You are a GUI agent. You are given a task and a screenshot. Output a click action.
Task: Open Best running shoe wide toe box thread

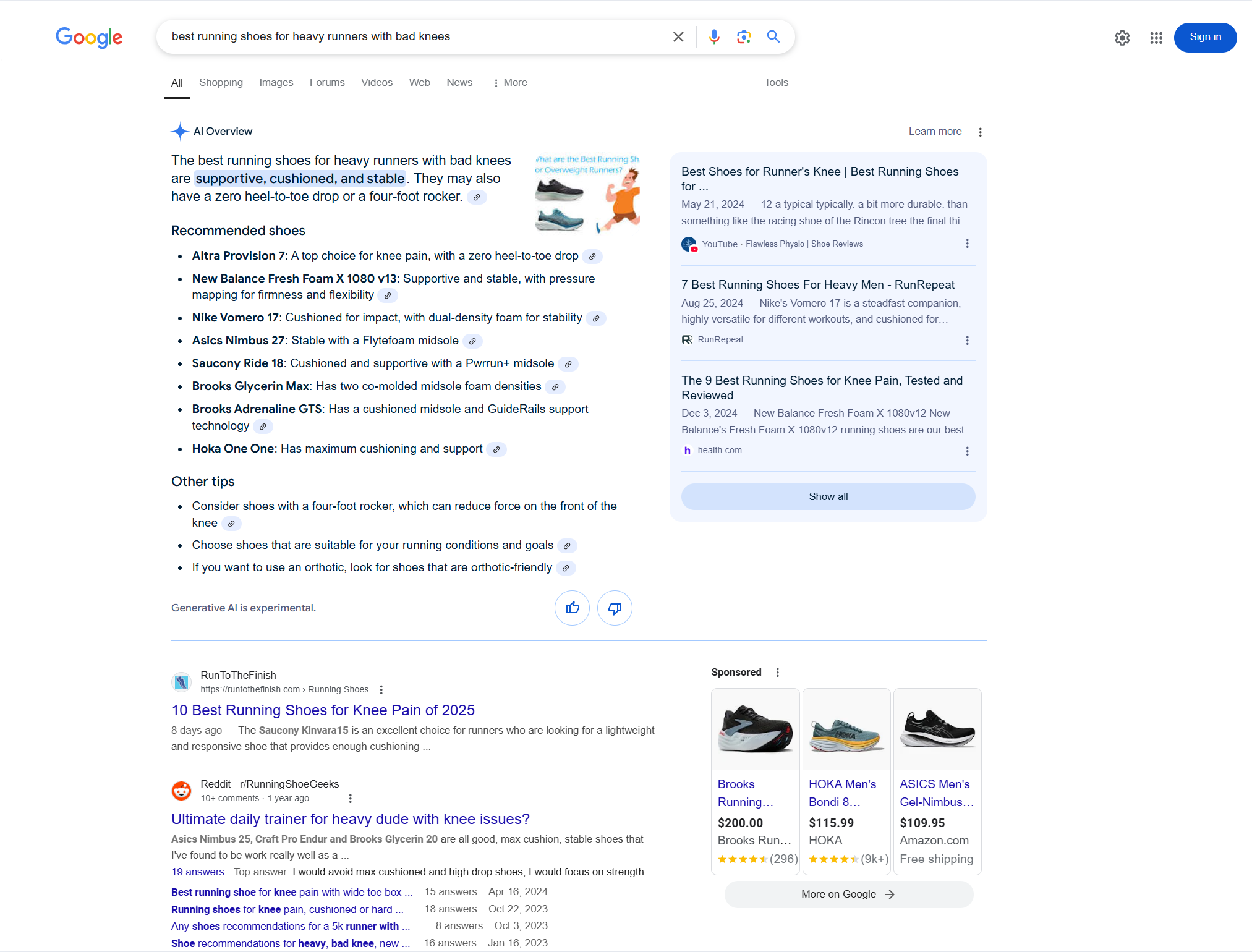(x=292, y=893)
